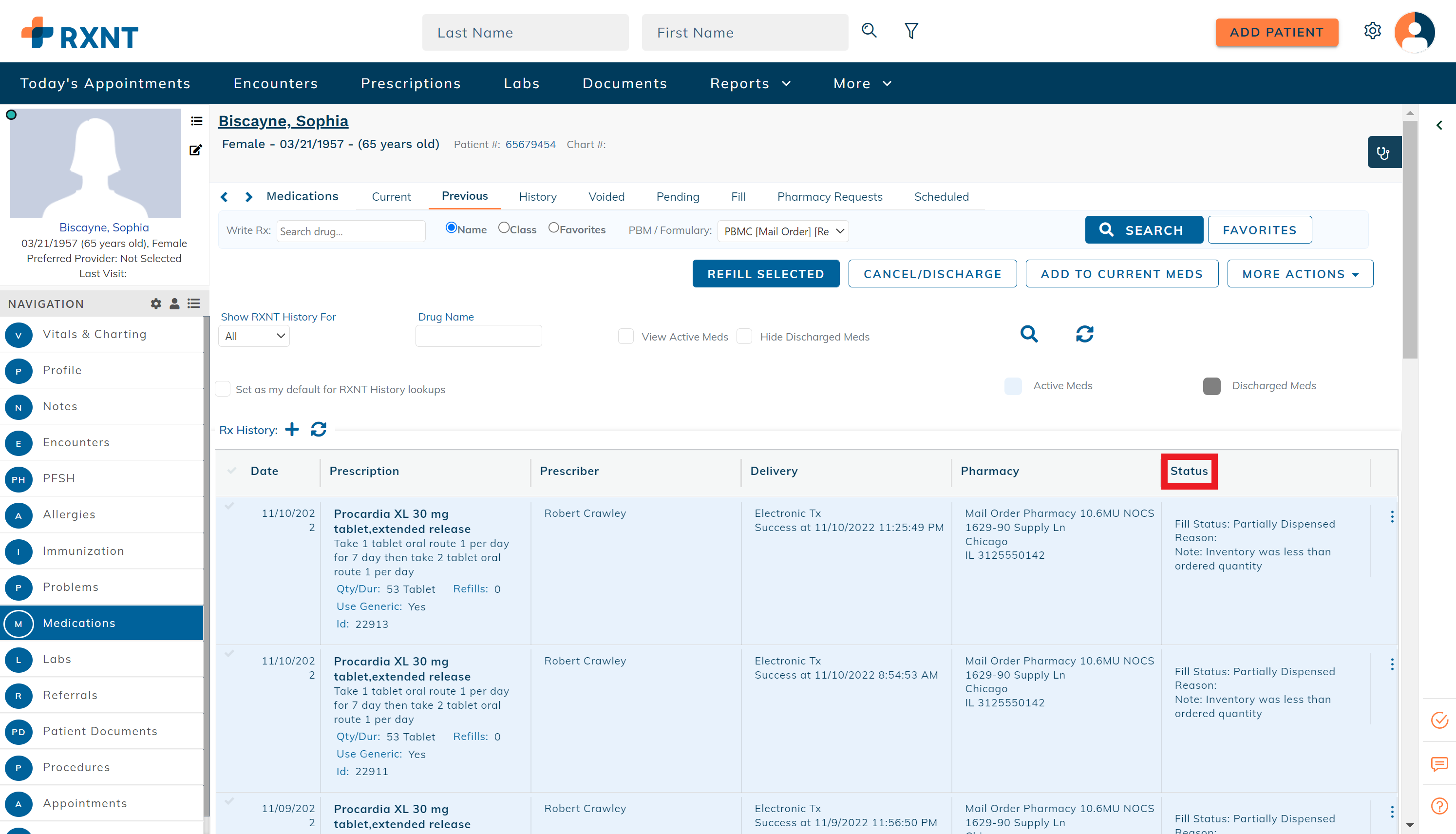Toggle View Active Meds checkbox
Viewport: 1456px width, 834px height.
click(x=626, y=336)
